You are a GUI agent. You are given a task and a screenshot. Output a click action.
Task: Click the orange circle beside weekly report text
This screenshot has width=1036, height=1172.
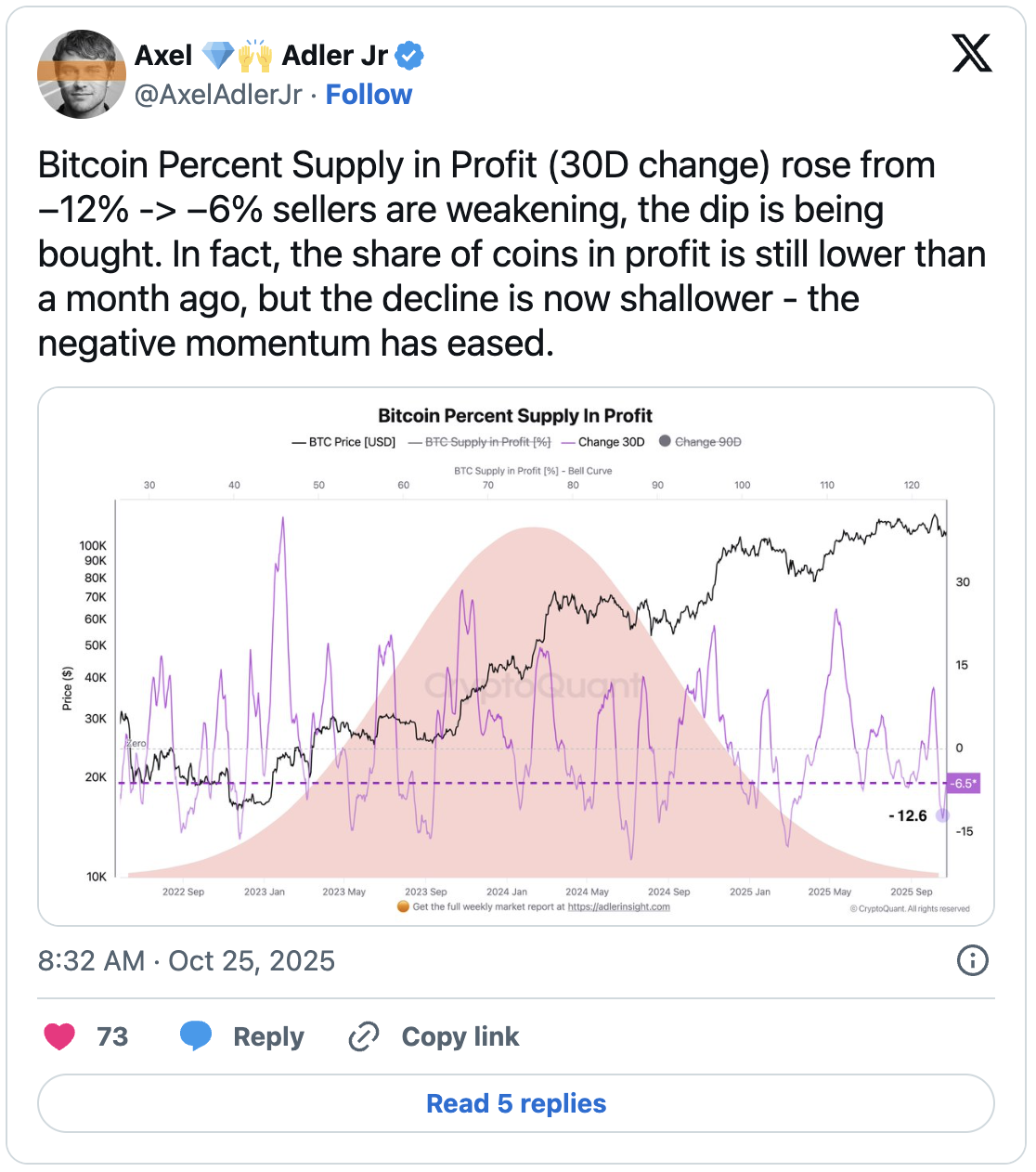coord(403,906)
